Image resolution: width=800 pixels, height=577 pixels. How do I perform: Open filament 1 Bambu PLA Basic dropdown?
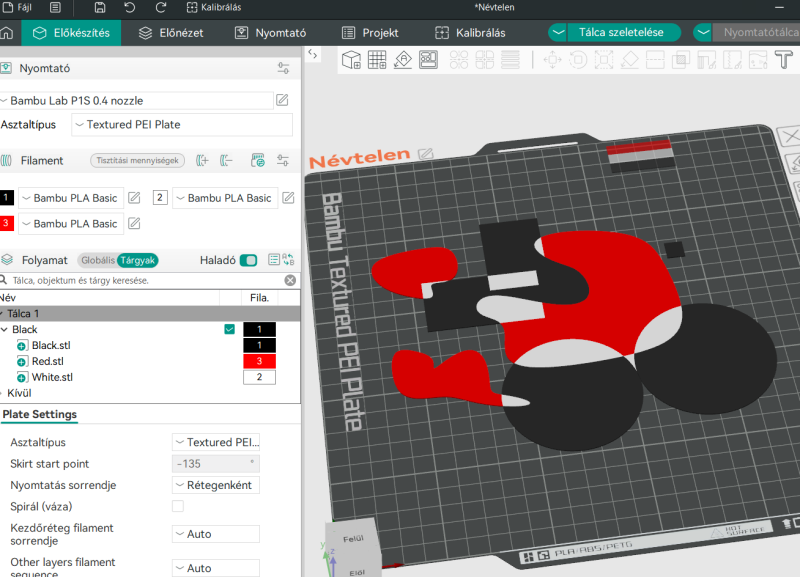tap(71, 198)
